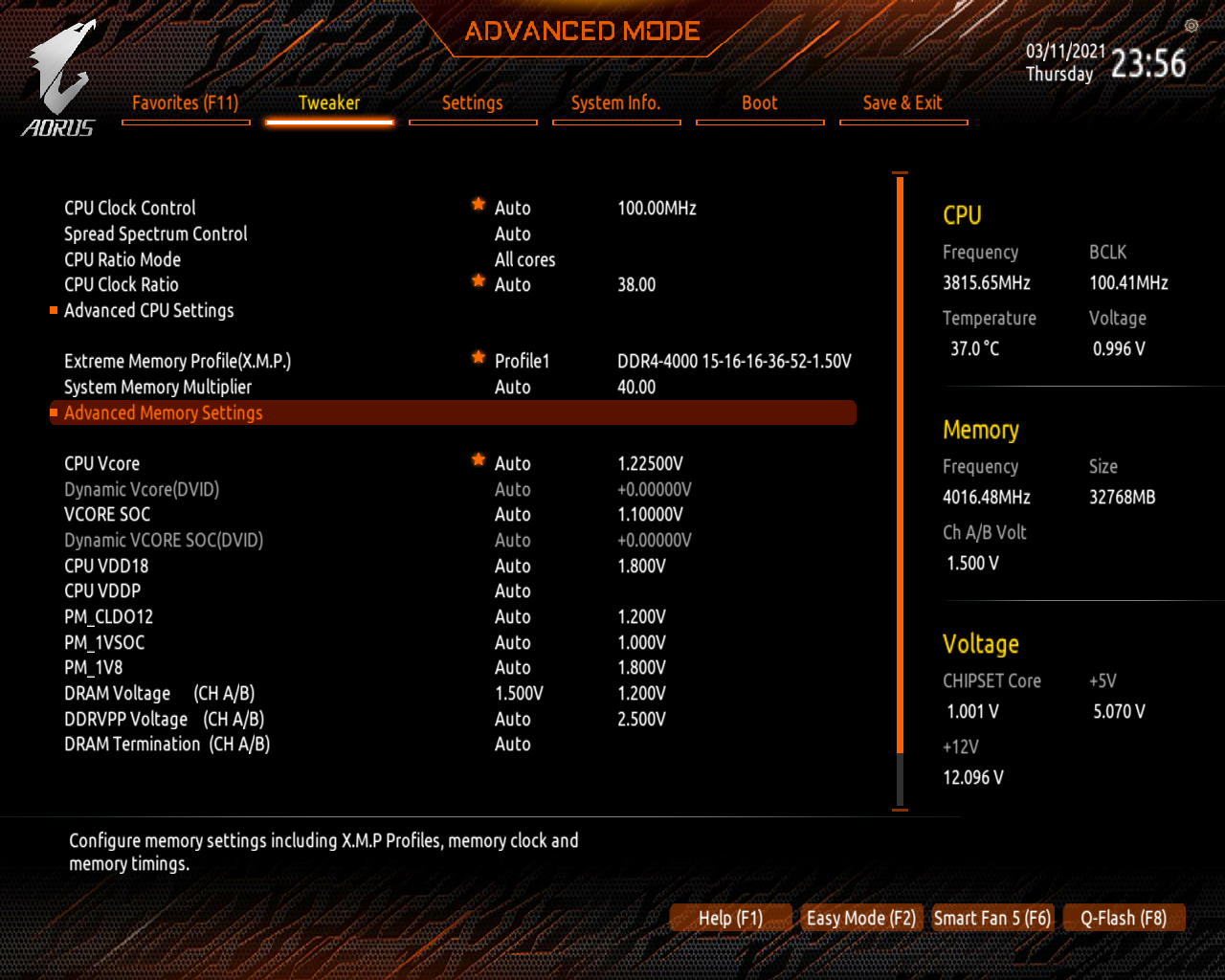This screenshot has width=1225, height=980.
Task: Select Profile1 for Extreme Memory Profile
Action: (523, 361)
